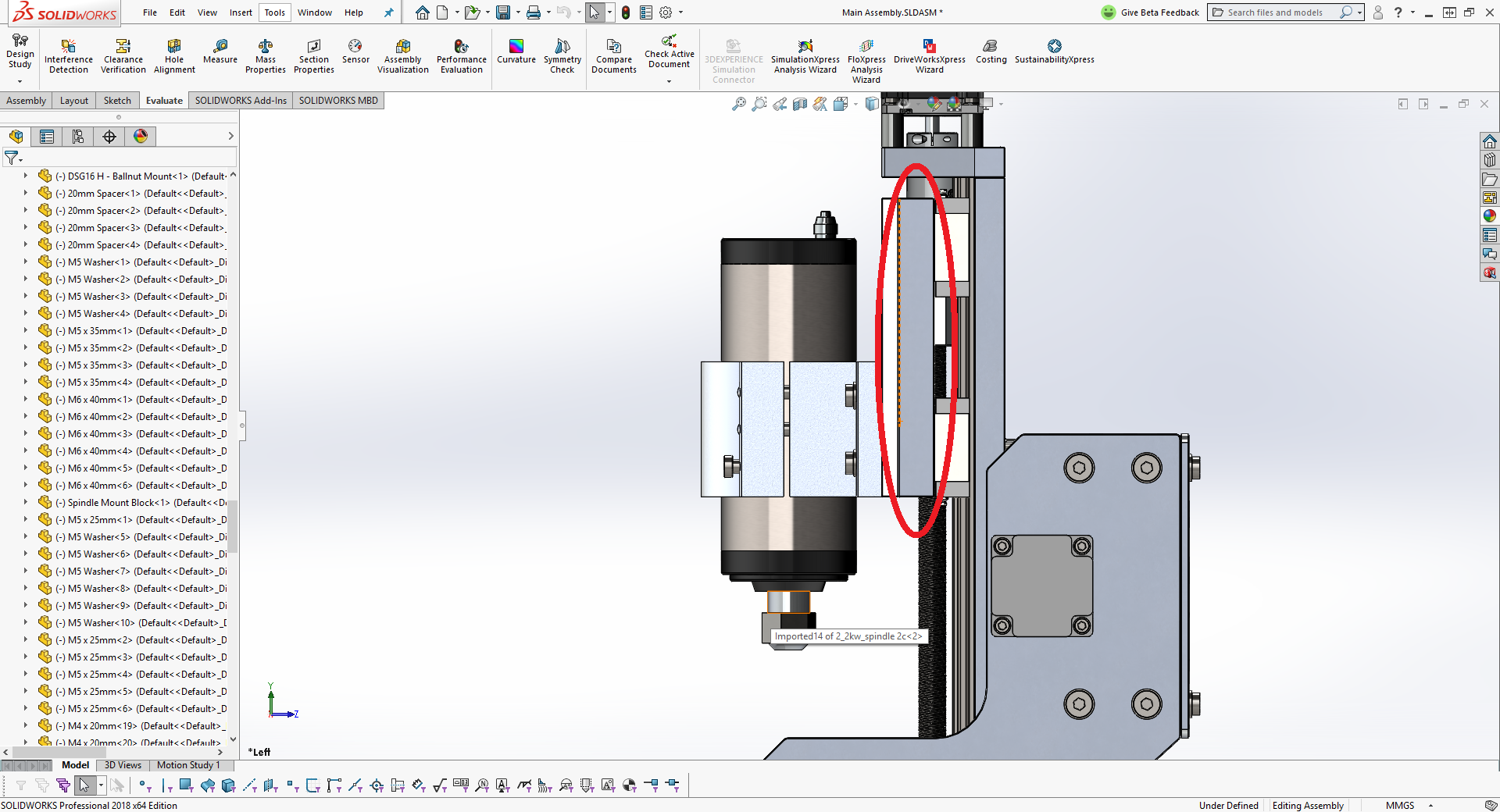
Task: Expand the DSG16 H - Ballnut Mount<1> node
Action: [x=26, y=176]
